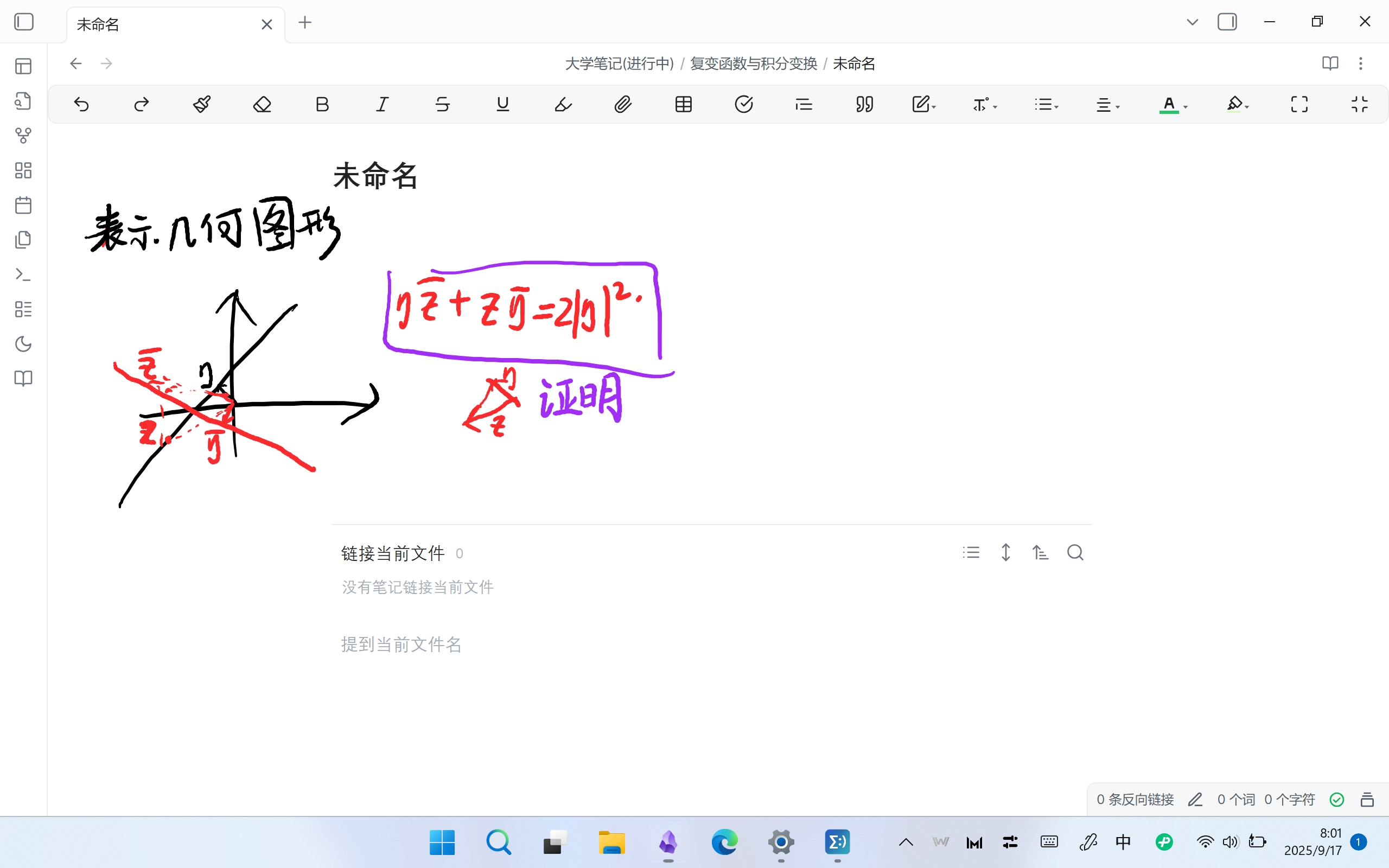Open a new tab with plus button
This screenshot has width=1389, height=868.
(x=305, y=22)
